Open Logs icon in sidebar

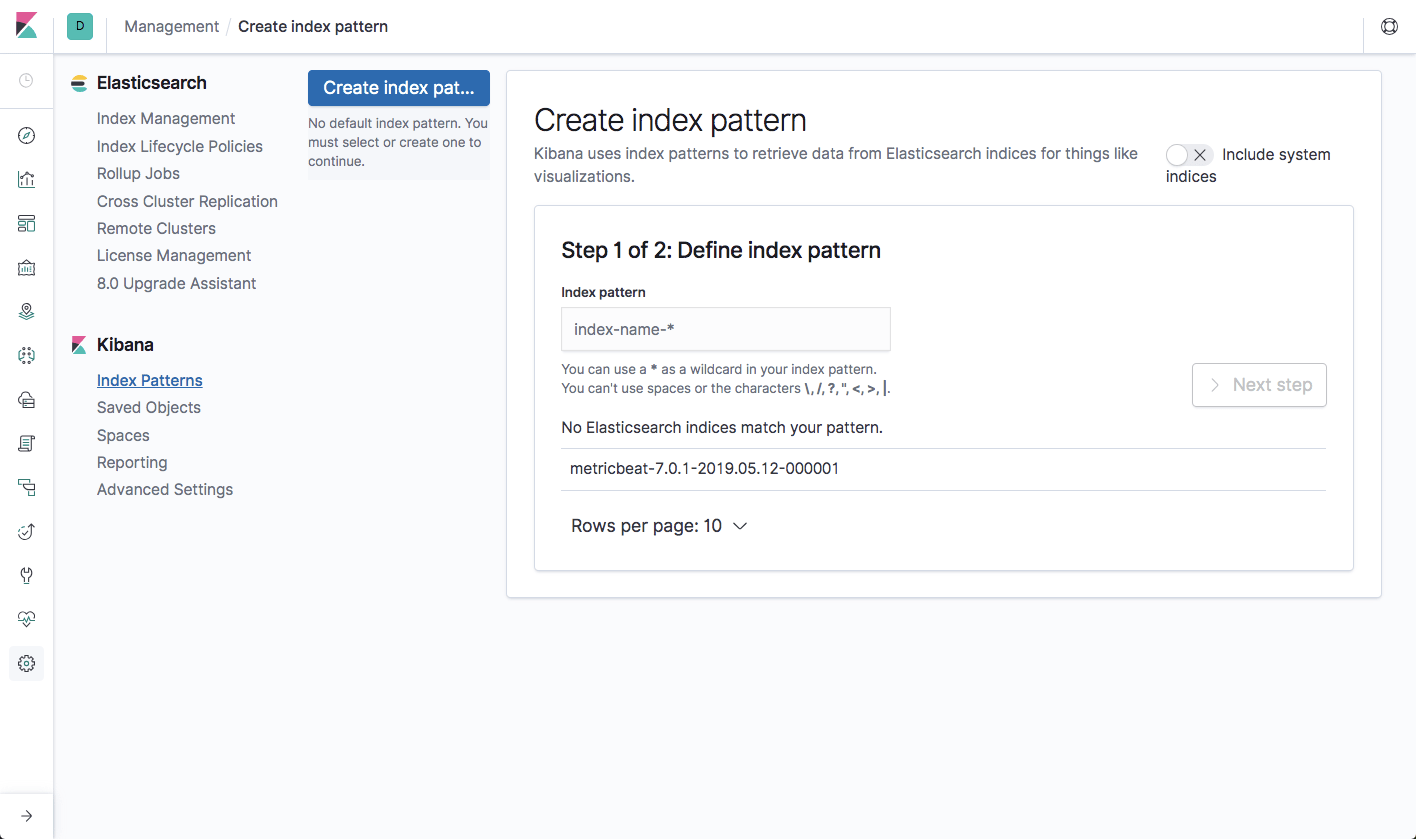(x=26, y=443)
